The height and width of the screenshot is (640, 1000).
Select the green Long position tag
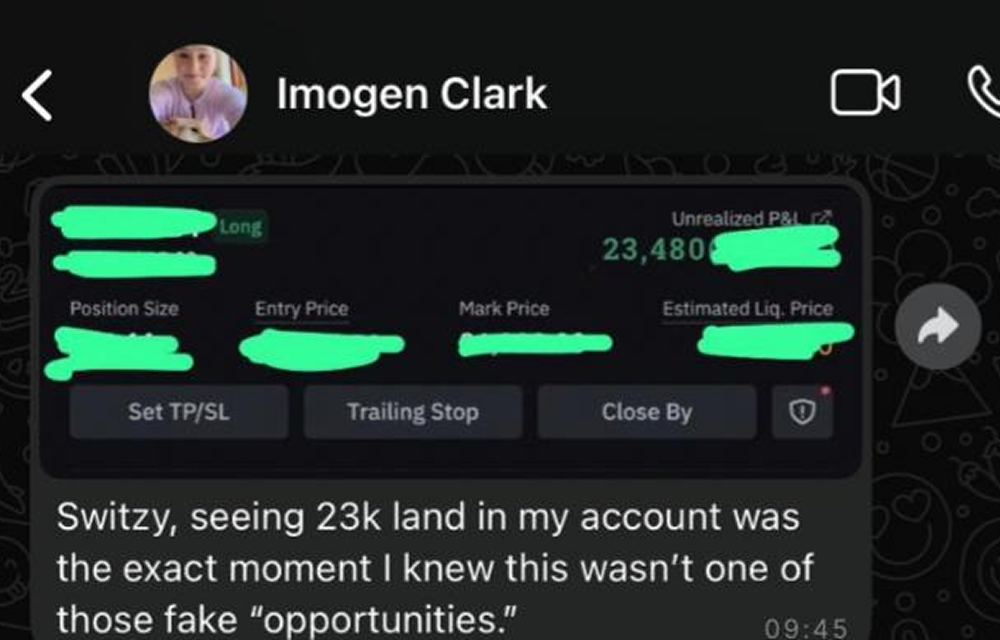(x=241, y=226)
